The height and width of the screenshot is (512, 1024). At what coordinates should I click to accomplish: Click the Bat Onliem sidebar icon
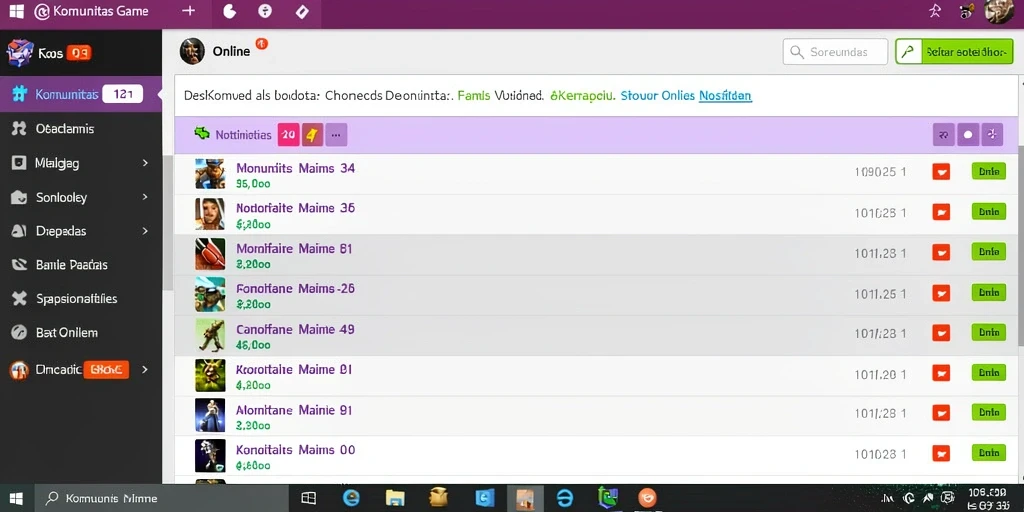19,332
